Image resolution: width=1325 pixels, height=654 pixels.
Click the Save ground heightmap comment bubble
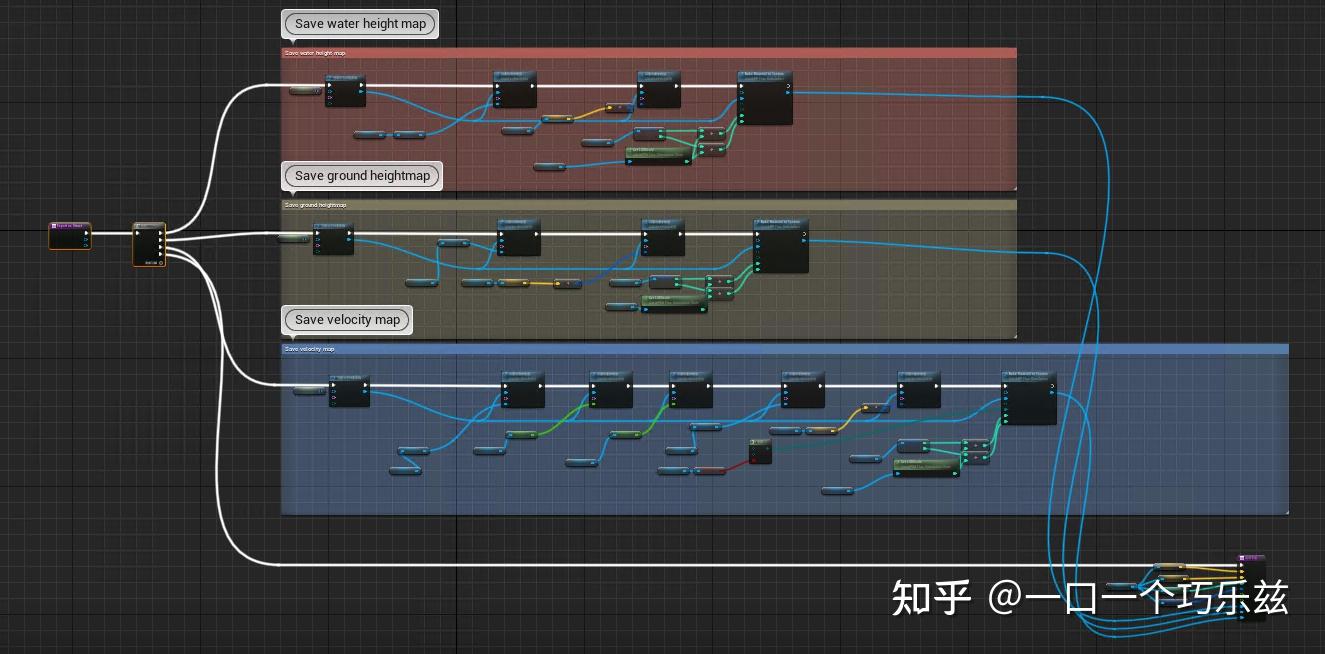pos(362,175)
